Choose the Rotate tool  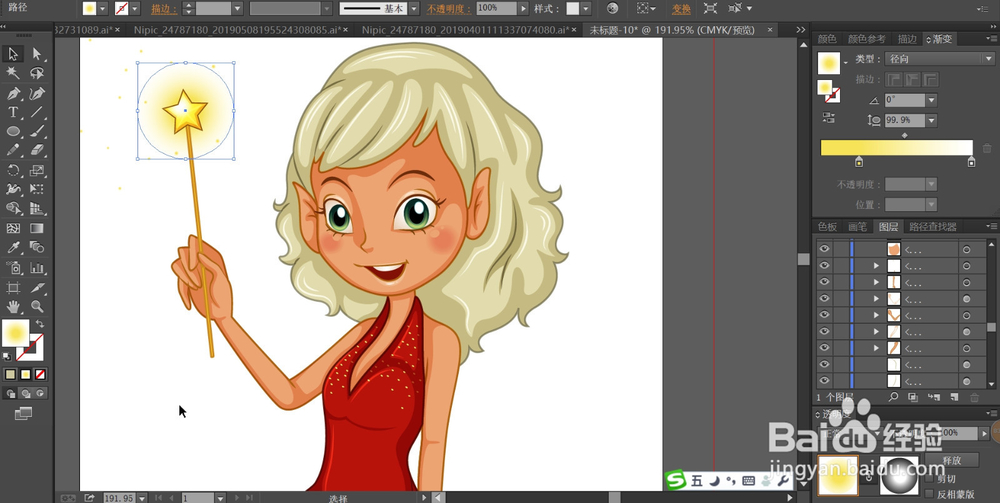pyautogui.click(x=13, y=170)
